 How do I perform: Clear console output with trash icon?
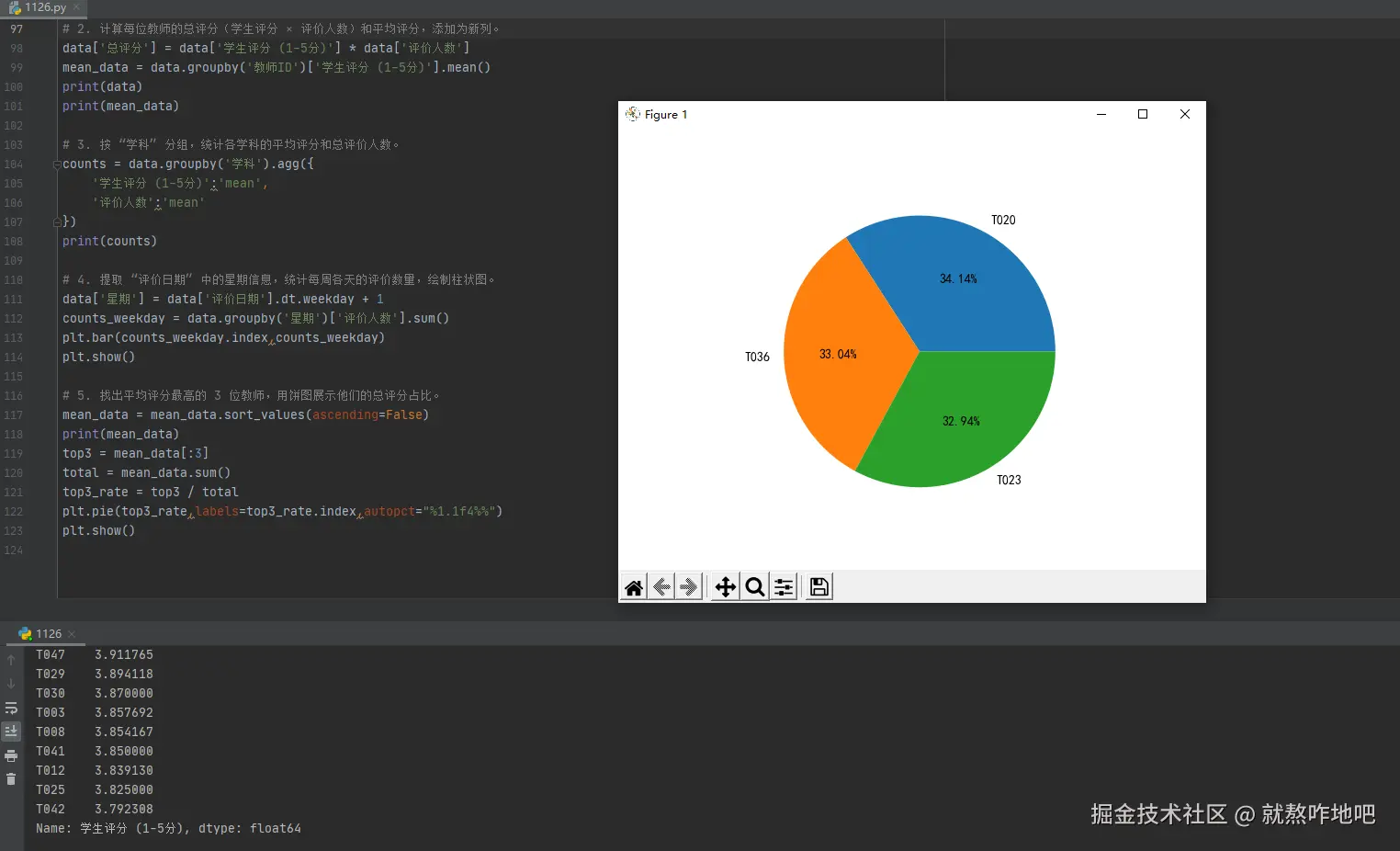(11, 779)
